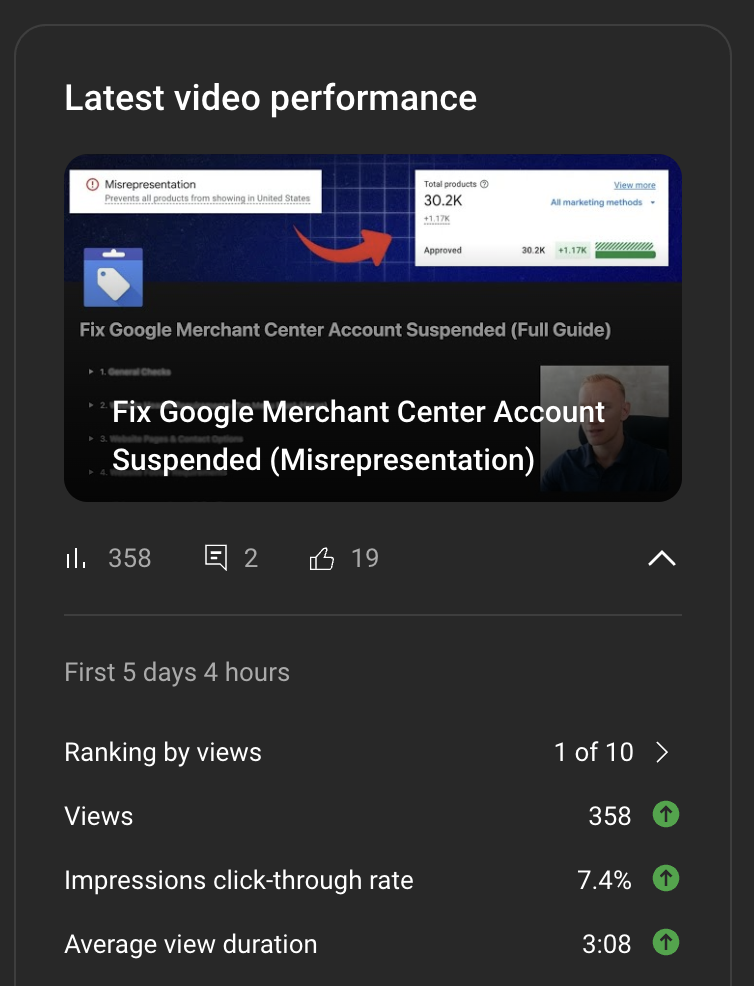
Task: Click the blue price tag icon in thumbnail
Action: tap(113, 278)
